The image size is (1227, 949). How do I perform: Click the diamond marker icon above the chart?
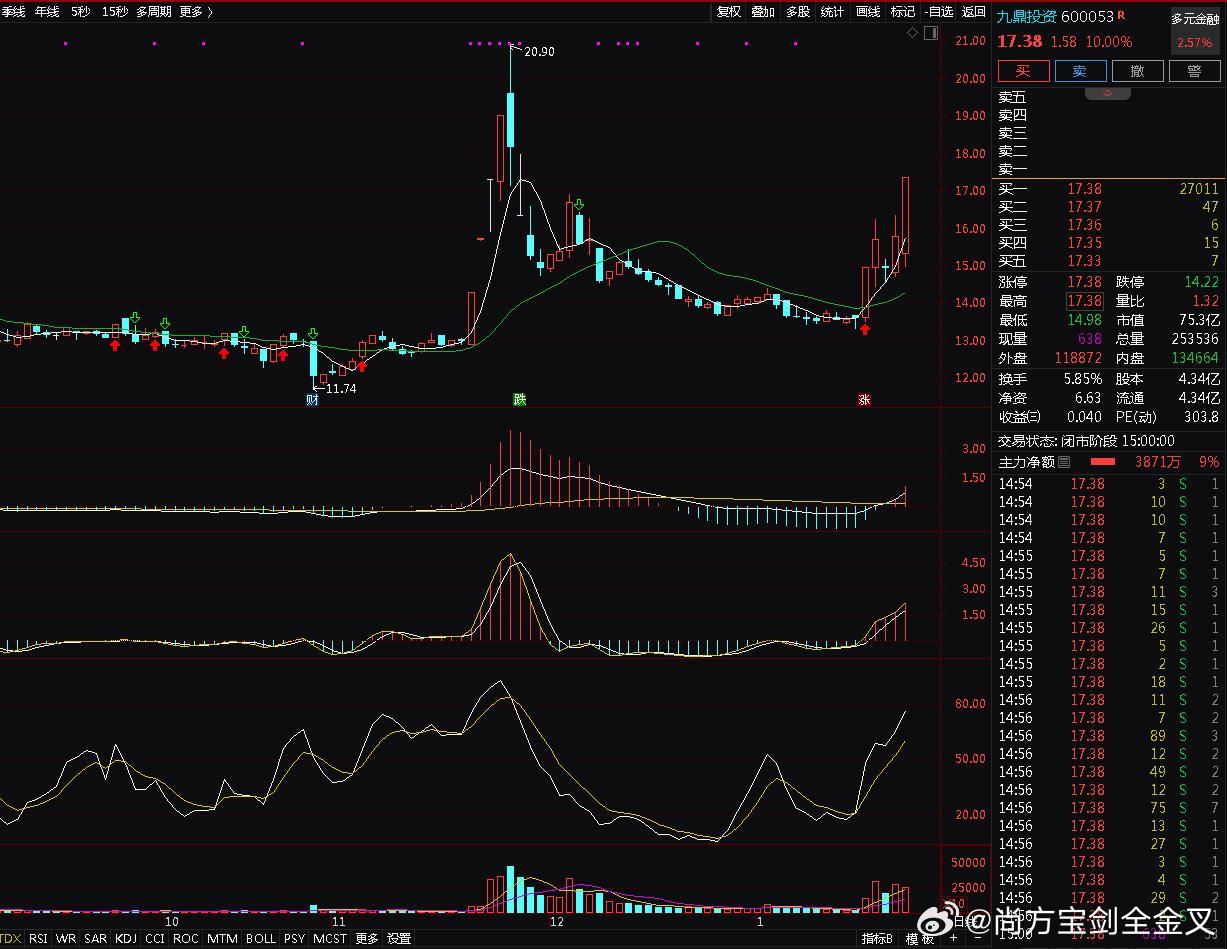[911, 32]
